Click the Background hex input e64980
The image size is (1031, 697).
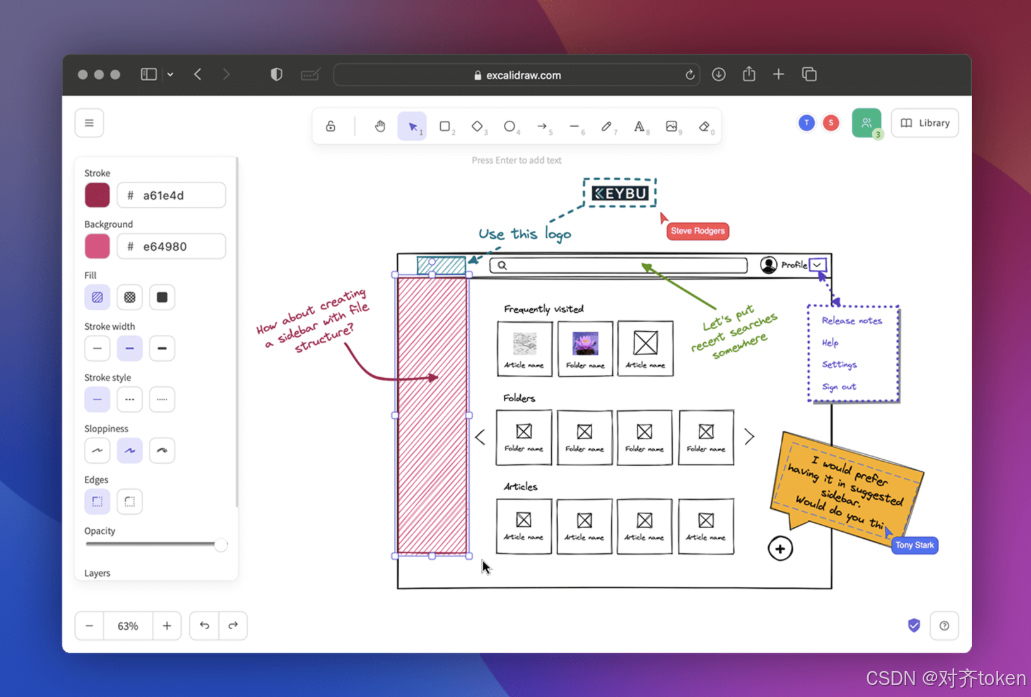pos(172,247)
